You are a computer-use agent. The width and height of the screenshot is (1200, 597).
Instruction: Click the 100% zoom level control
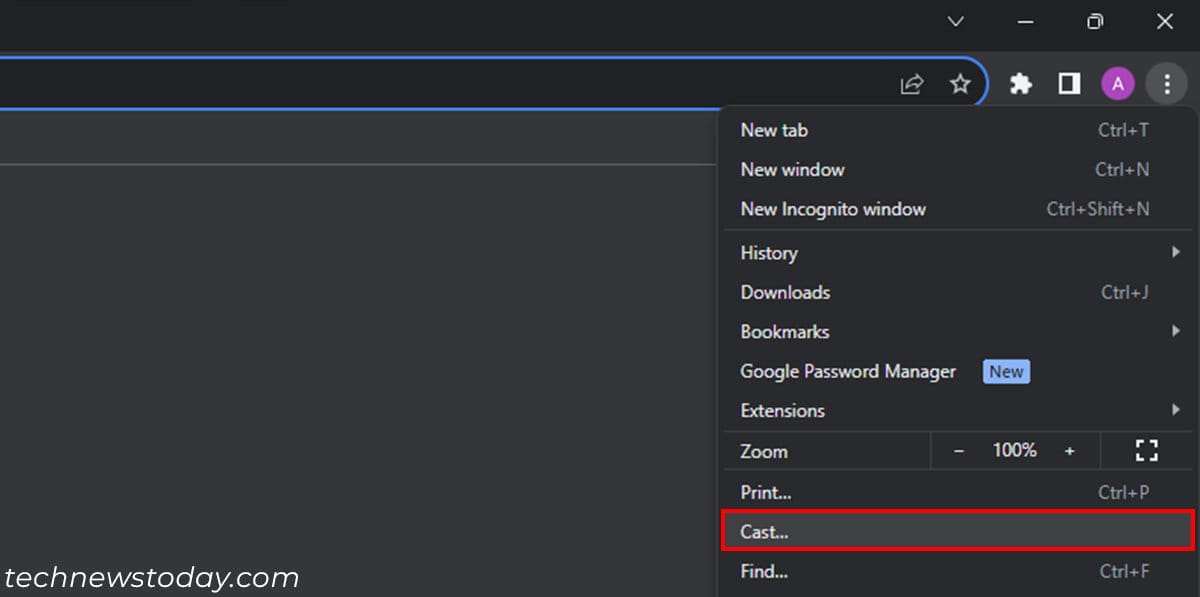[1014, 450]
